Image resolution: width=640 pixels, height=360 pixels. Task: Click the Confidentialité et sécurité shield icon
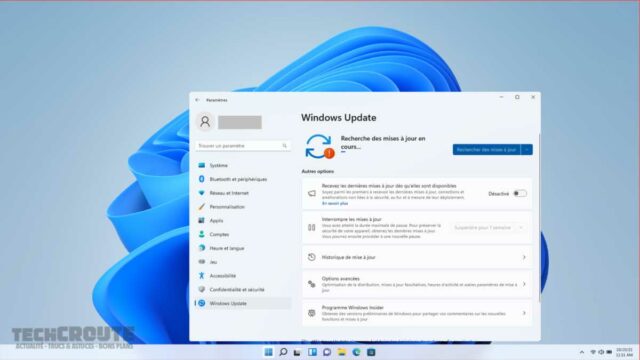tap(202, 289)
